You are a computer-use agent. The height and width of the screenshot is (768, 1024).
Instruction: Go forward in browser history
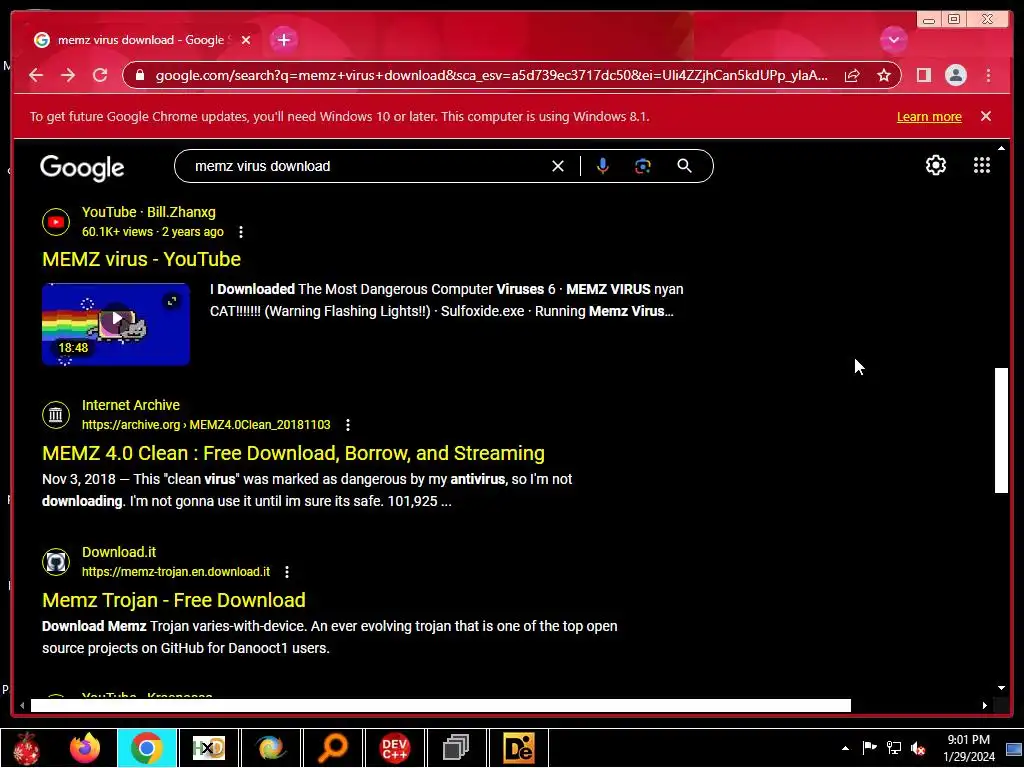(68, 75)
